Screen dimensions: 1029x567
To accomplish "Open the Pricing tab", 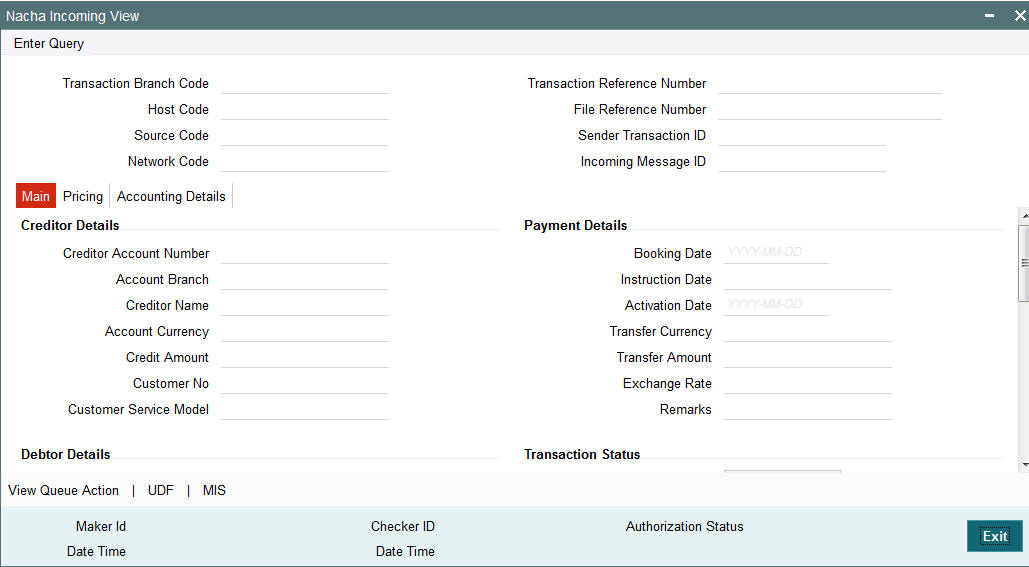I will pos(83,196).
